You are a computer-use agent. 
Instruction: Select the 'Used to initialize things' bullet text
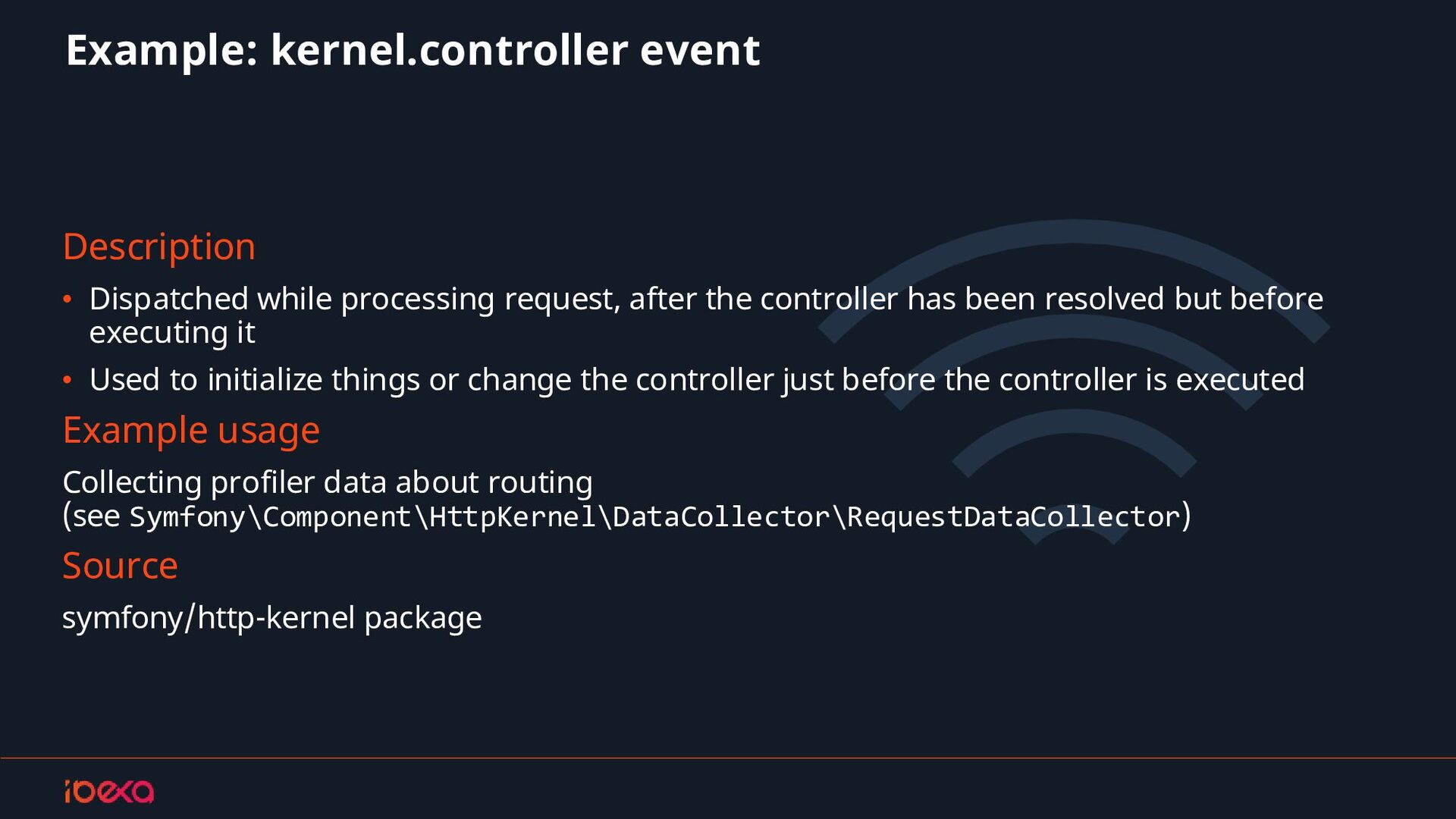tap(696, 379)
